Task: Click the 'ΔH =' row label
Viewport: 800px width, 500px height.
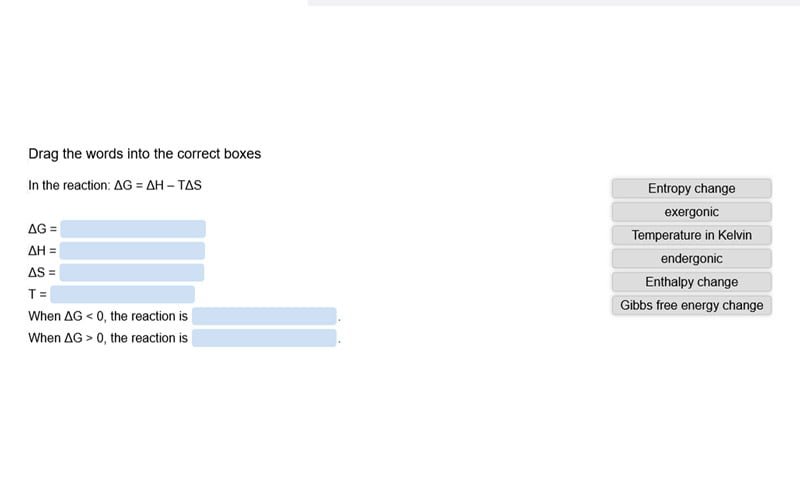Action: pos(42,251)
